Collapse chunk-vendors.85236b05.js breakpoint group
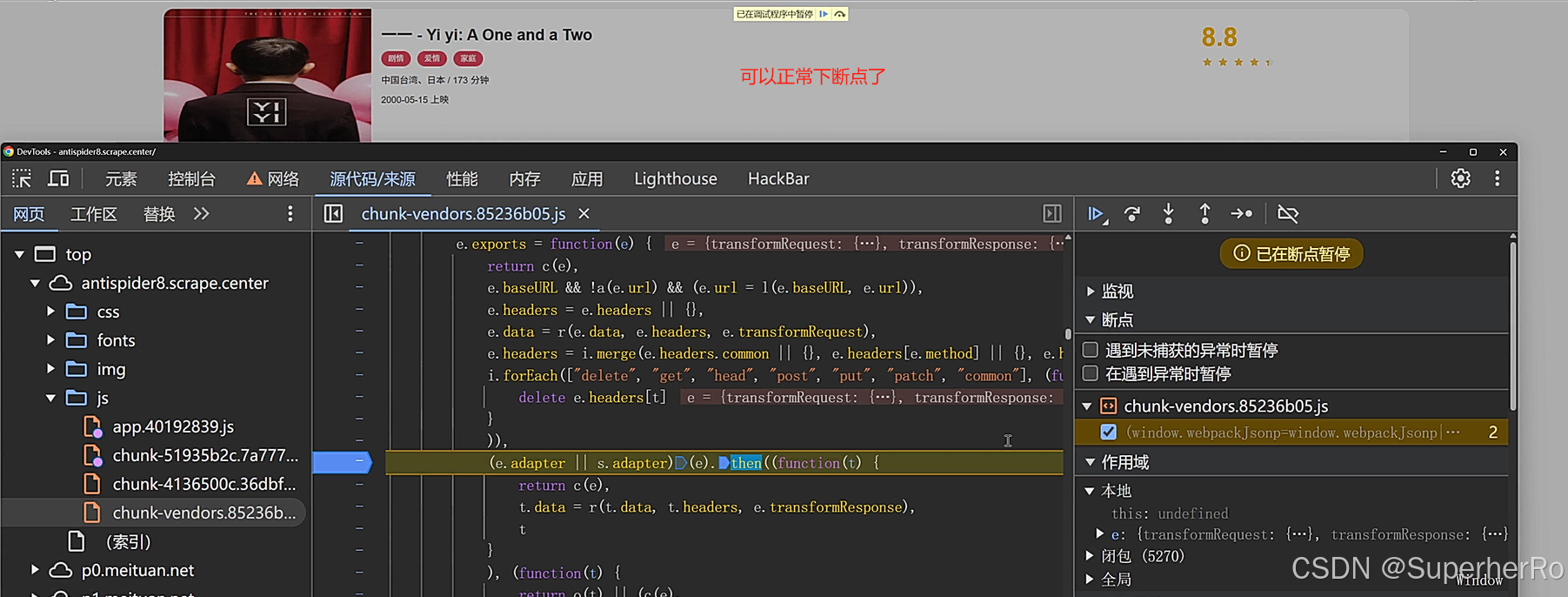The height and width of the screenshot is (597, 1568). click(x=1087, y=406)
